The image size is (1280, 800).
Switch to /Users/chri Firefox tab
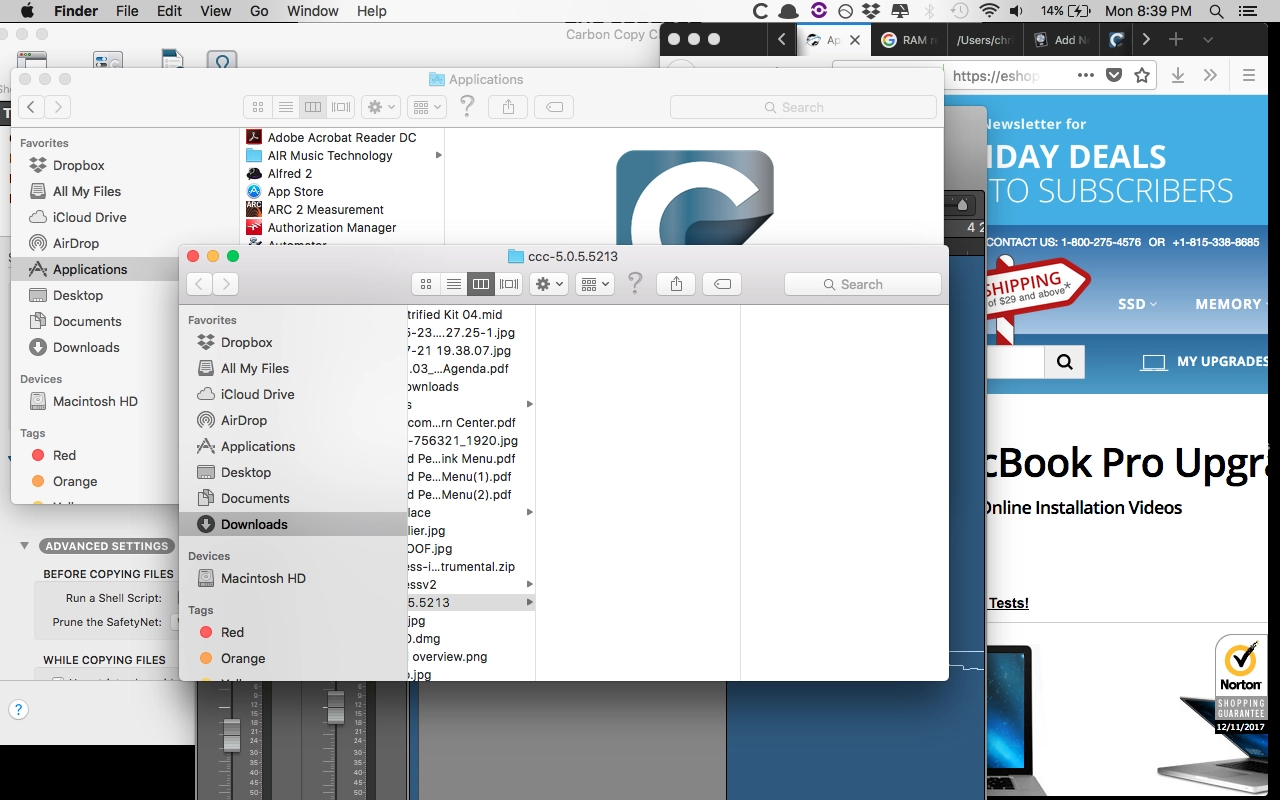(x=985, y=40)
